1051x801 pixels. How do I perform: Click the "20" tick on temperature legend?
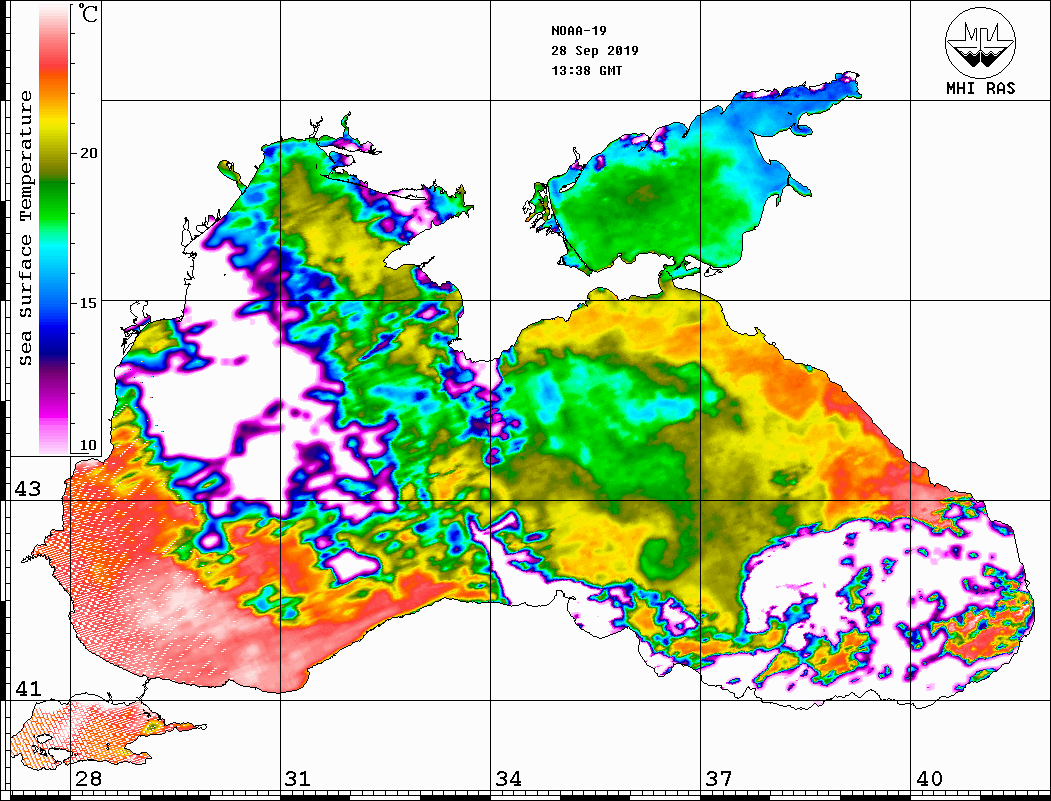tap(88, 153)
